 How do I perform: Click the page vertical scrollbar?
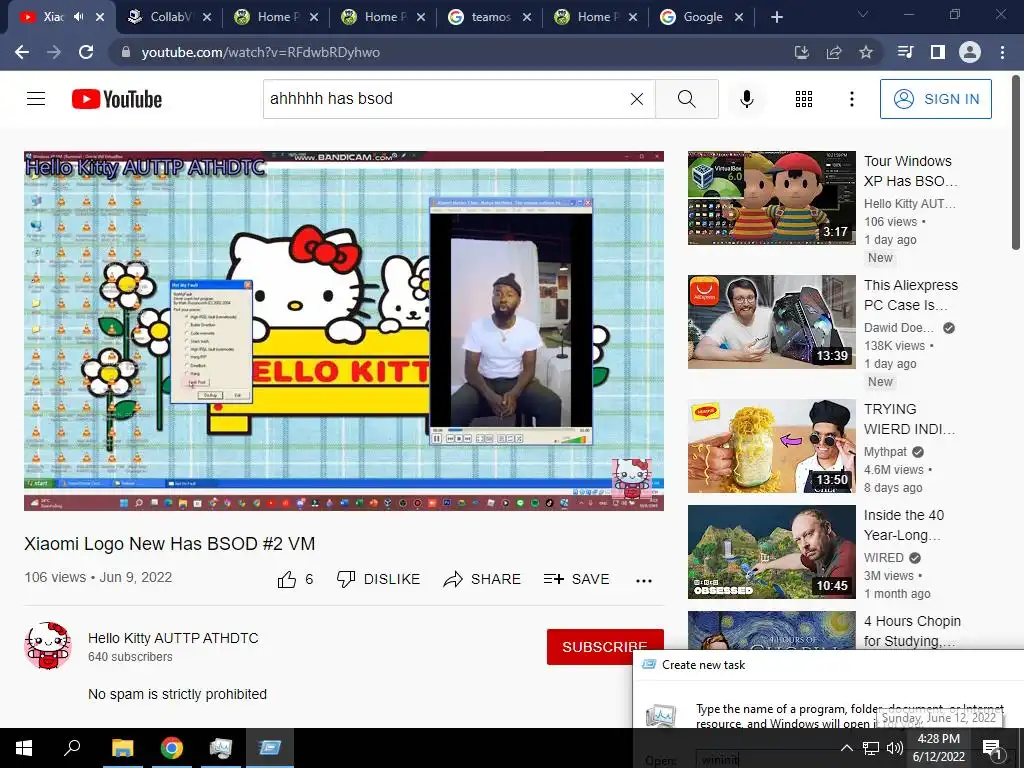click(1016, 162)
